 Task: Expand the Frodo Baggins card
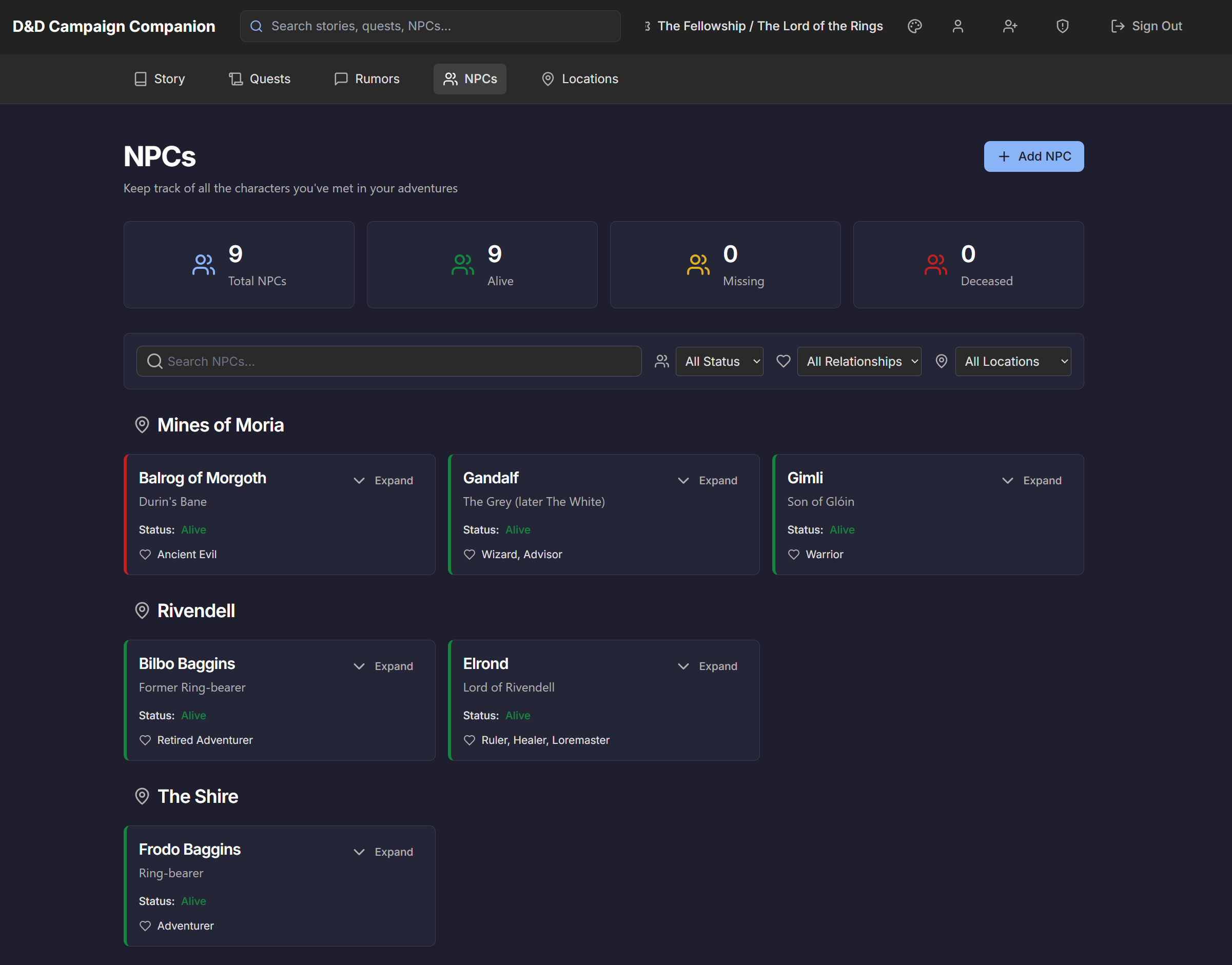tap(384, 852)
